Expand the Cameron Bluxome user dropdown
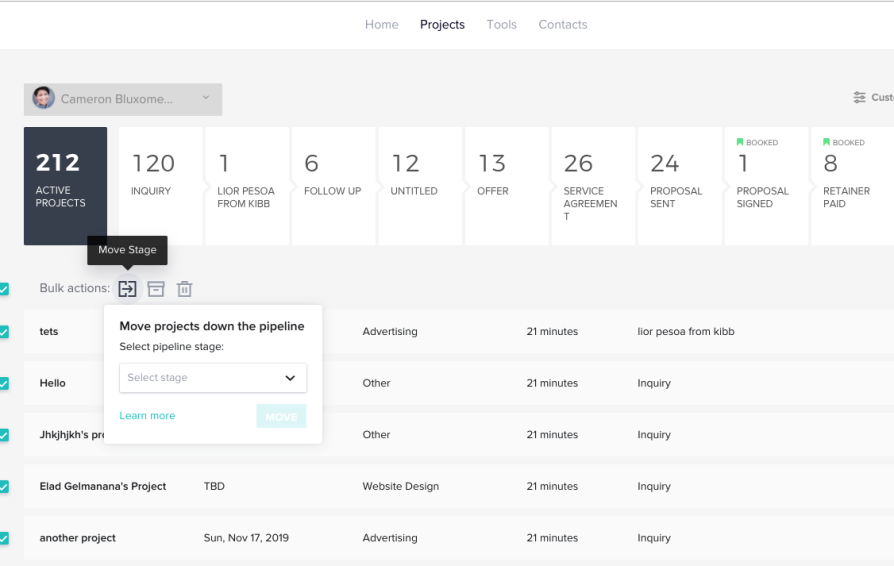894x566 pixels. click(x=206, y=98)
